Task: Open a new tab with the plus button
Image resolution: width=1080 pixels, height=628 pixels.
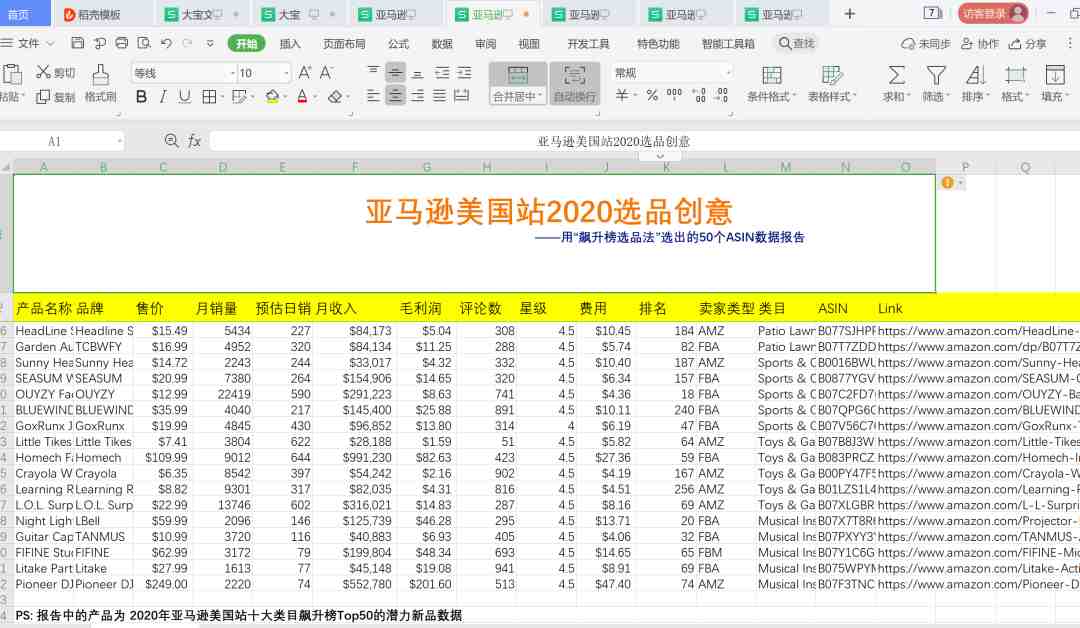Action: pos(850,14)
